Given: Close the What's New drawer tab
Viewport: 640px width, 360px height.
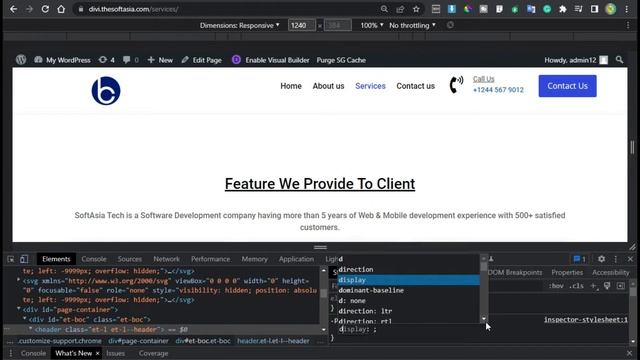Looking at the screenshot, I should coord(98,353).
